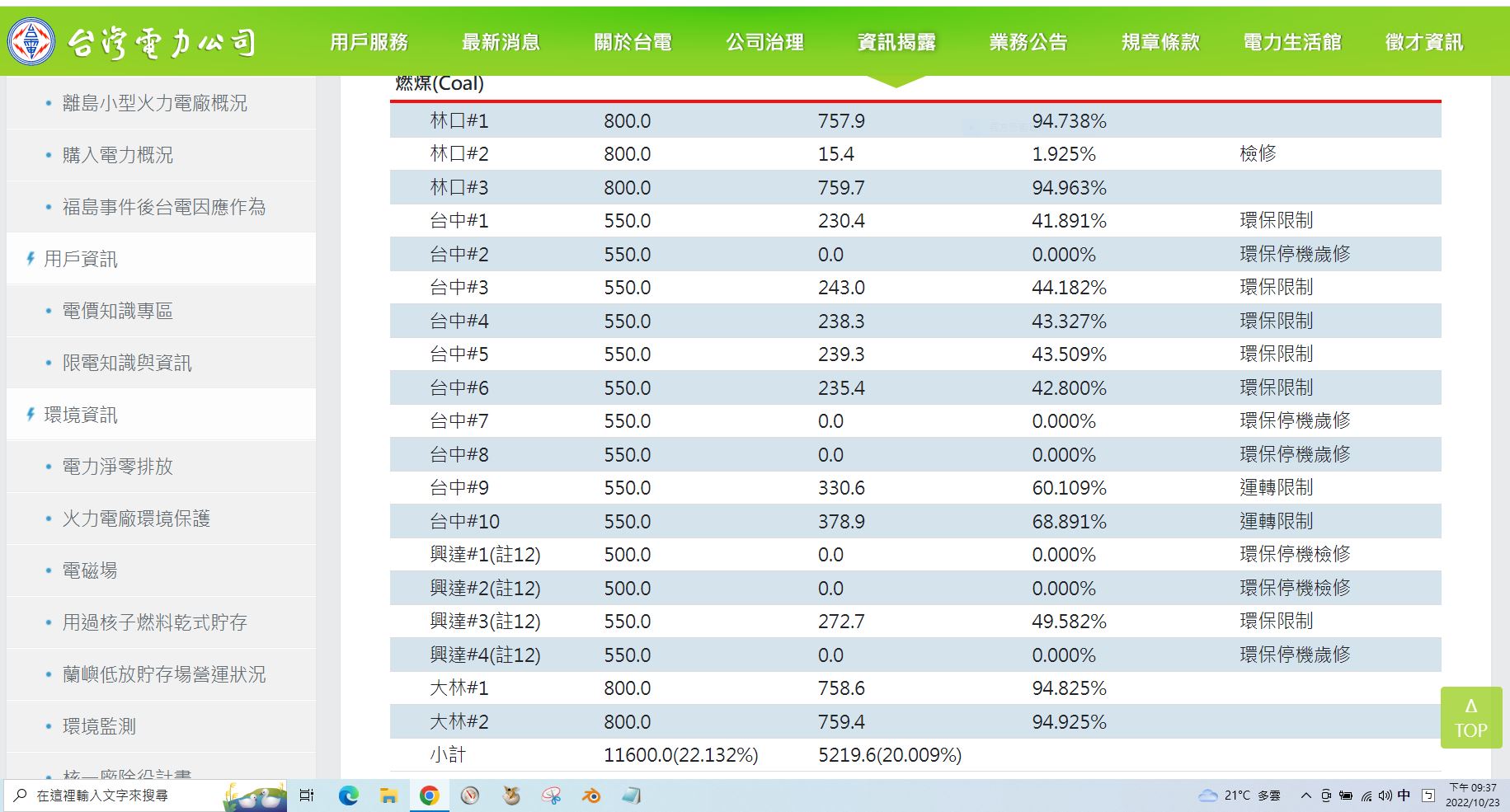Click the 小計 total 11600.0(22.132%)
The width and height of the screenshot is (1510, 812).
pos(680,755)
